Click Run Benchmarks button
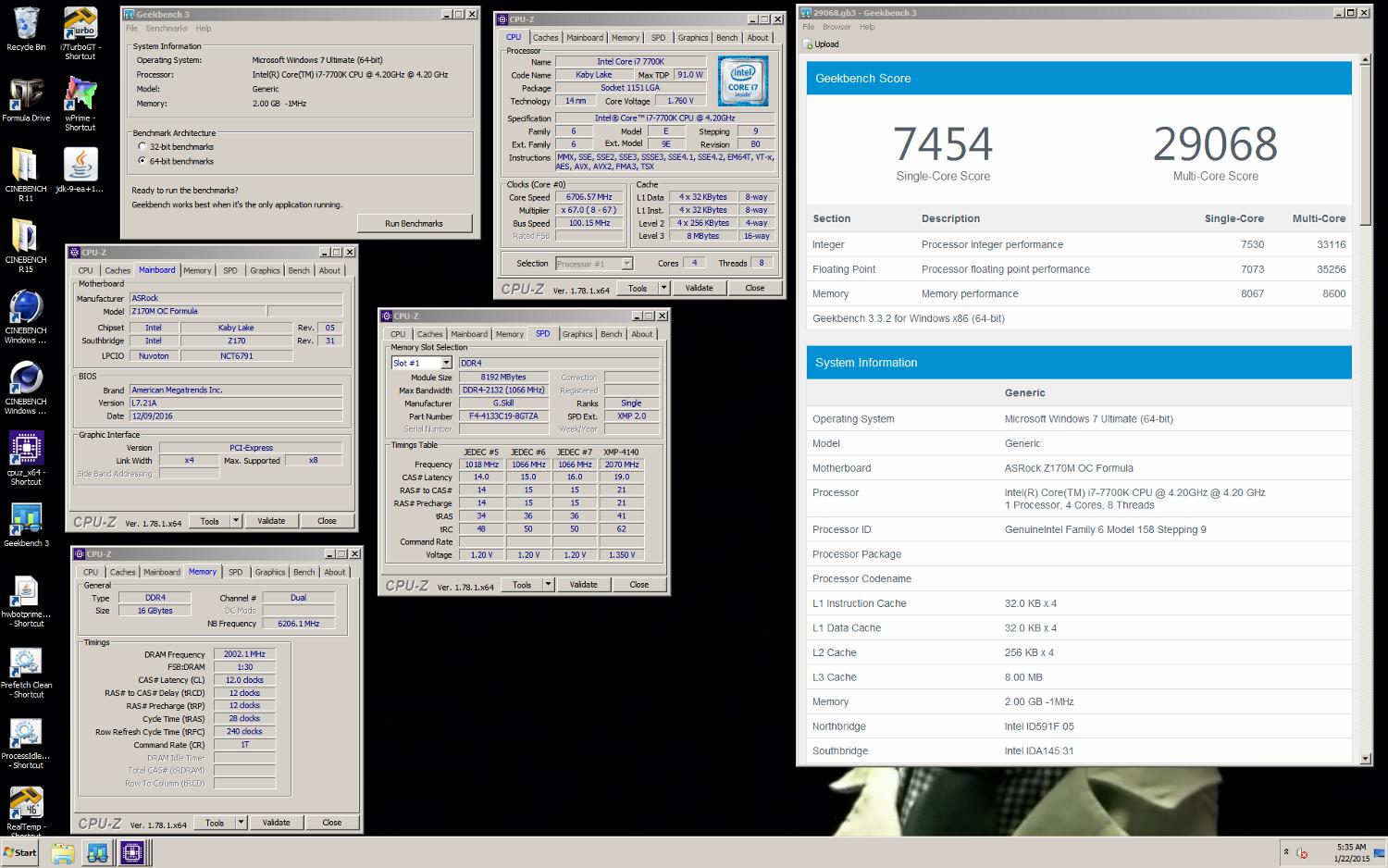 pos(415,223)
